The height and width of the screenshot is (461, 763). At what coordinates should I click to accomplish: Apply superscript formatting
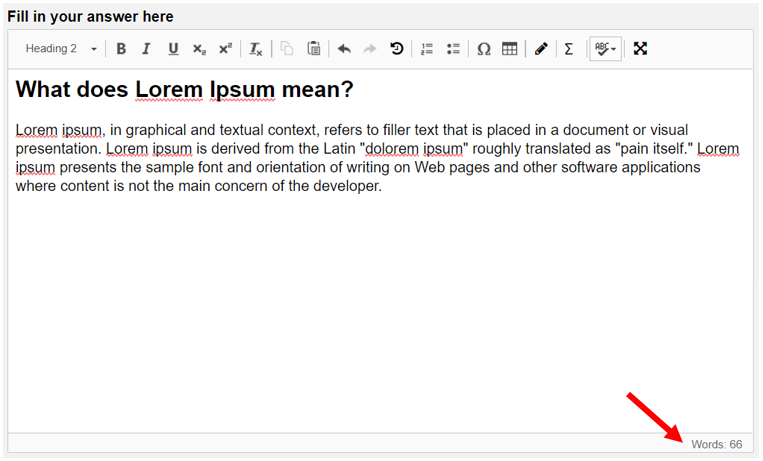coord(225,49)
